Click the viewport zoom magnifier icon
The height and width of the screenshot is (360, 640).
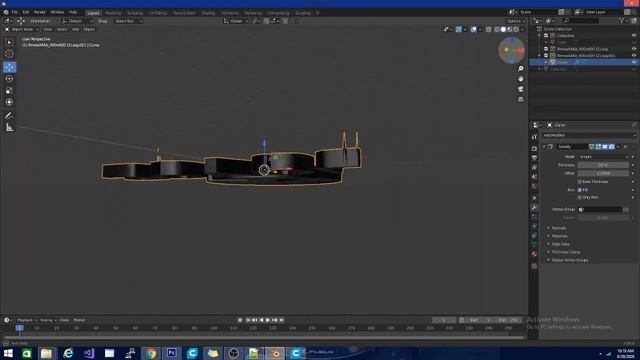pos(521,69)
